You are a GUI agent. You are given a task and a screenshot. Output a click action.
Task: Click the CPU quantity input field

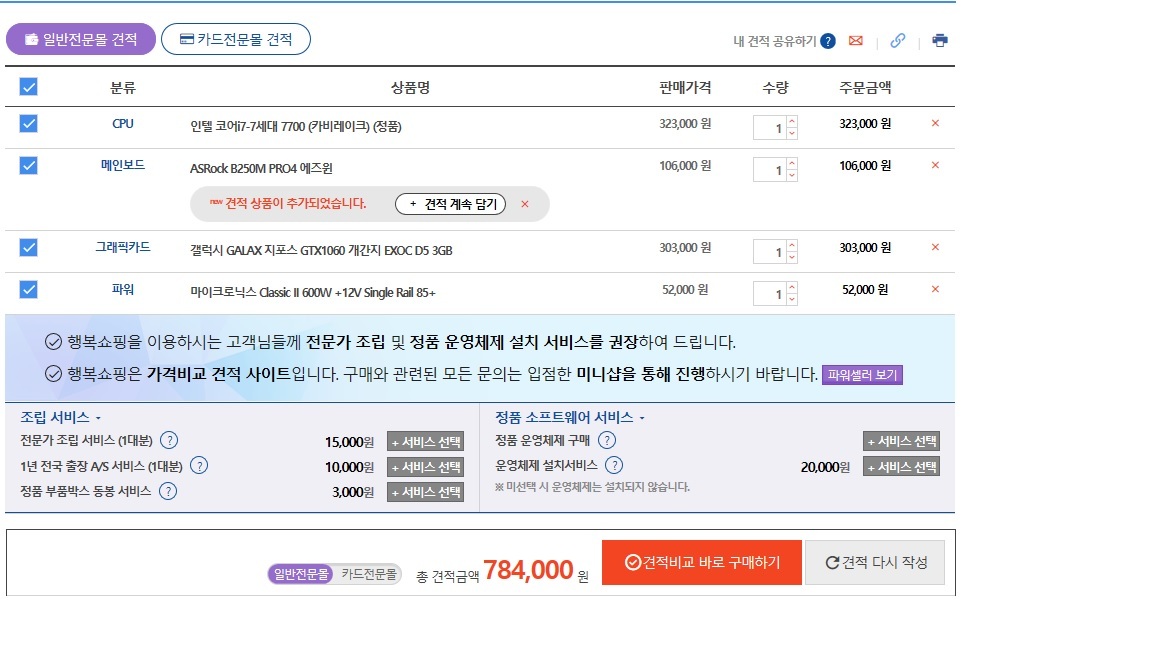(x=769, y=128)
